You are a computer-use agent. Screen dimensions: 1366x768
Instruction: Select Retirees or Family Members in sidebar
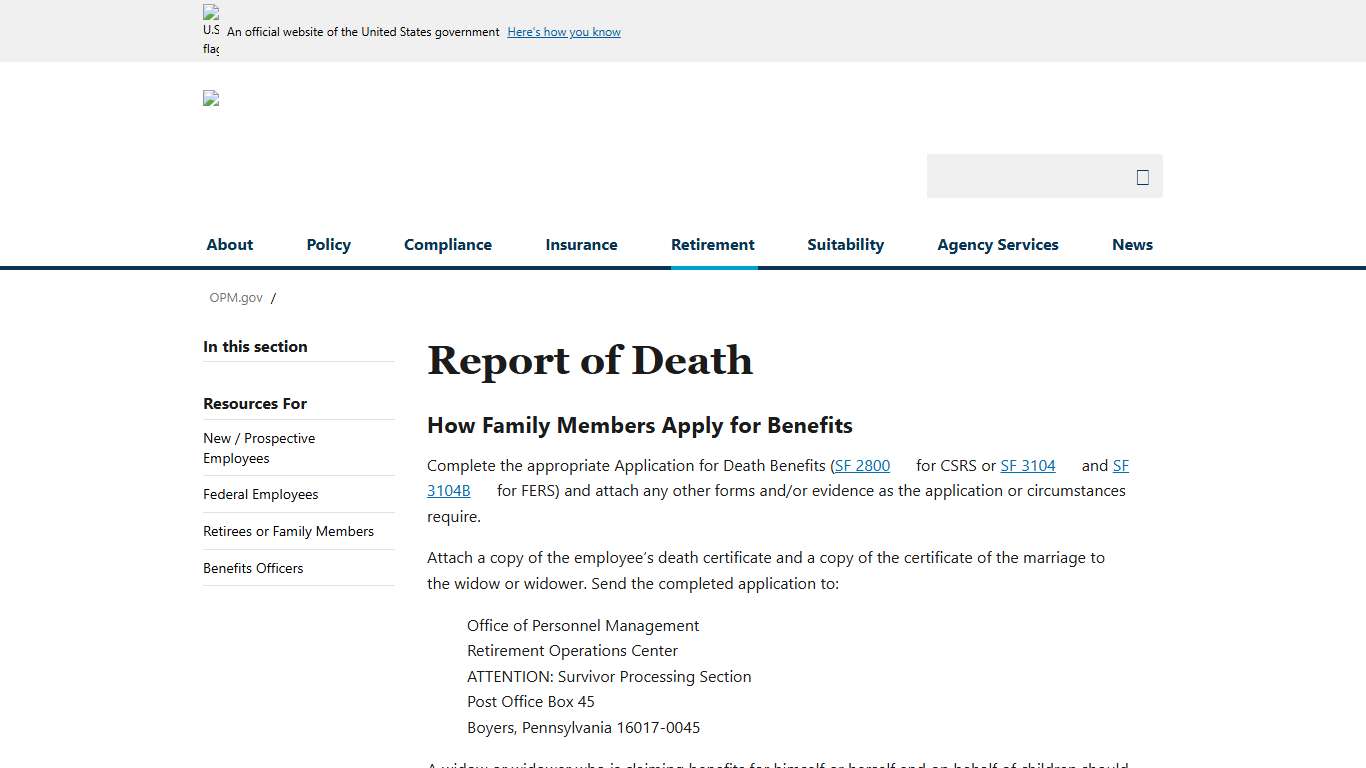tap(288, 531)
